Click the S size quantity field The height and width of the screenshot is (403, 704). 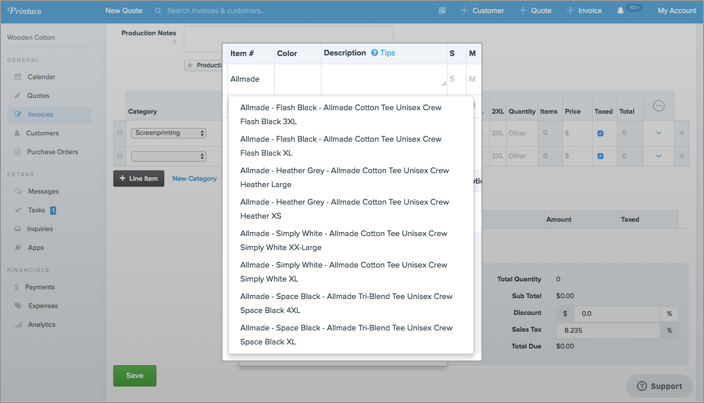pyautogui.click(x=457, y=79)
